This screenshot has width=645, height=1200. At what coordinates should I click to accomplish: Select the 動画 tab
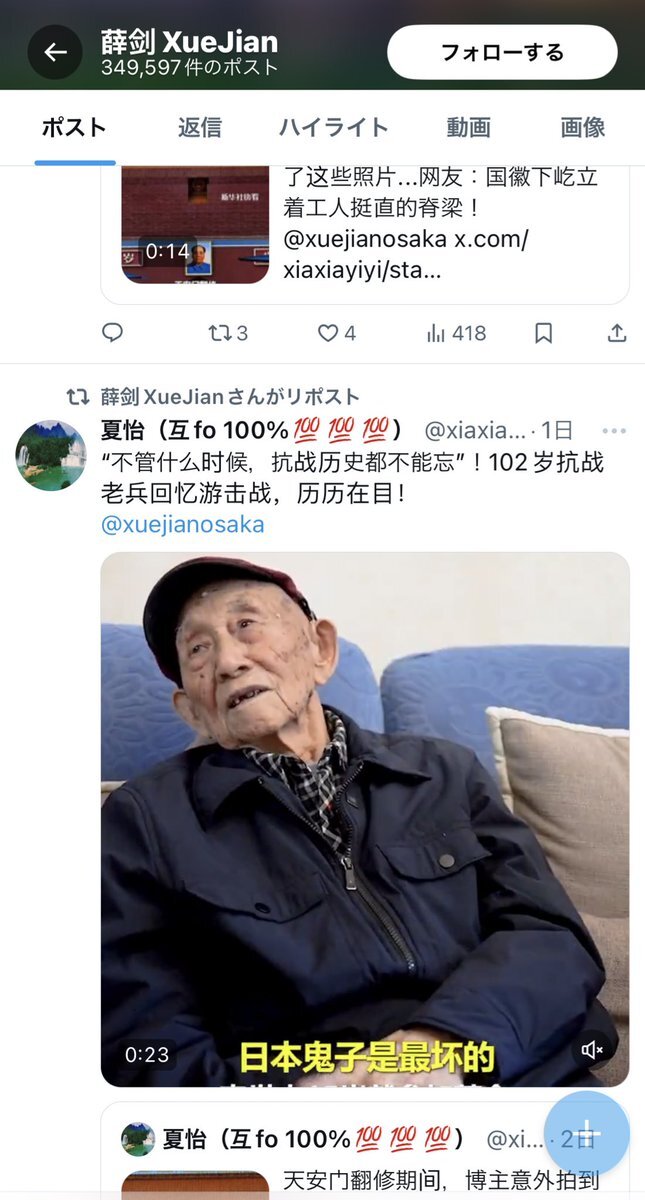tap(468, 128)
